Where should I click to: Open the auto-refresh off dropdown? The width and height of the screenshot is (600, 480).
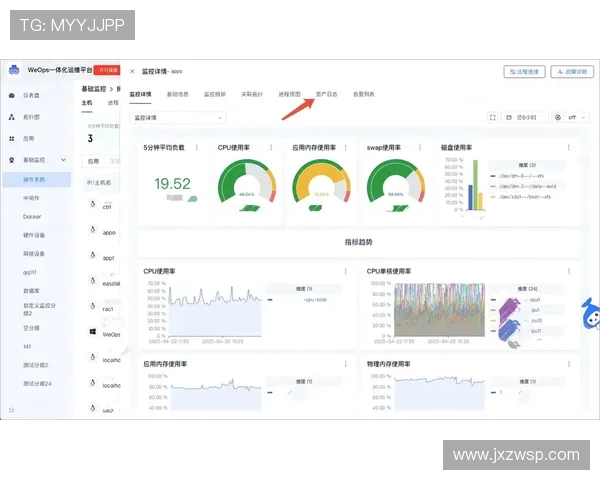point(571,117)
